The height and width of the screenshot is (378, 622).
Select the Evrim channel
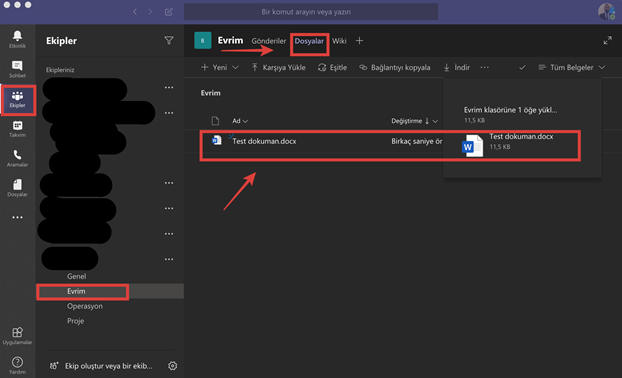pyautogui.click(x=110, y=291)
